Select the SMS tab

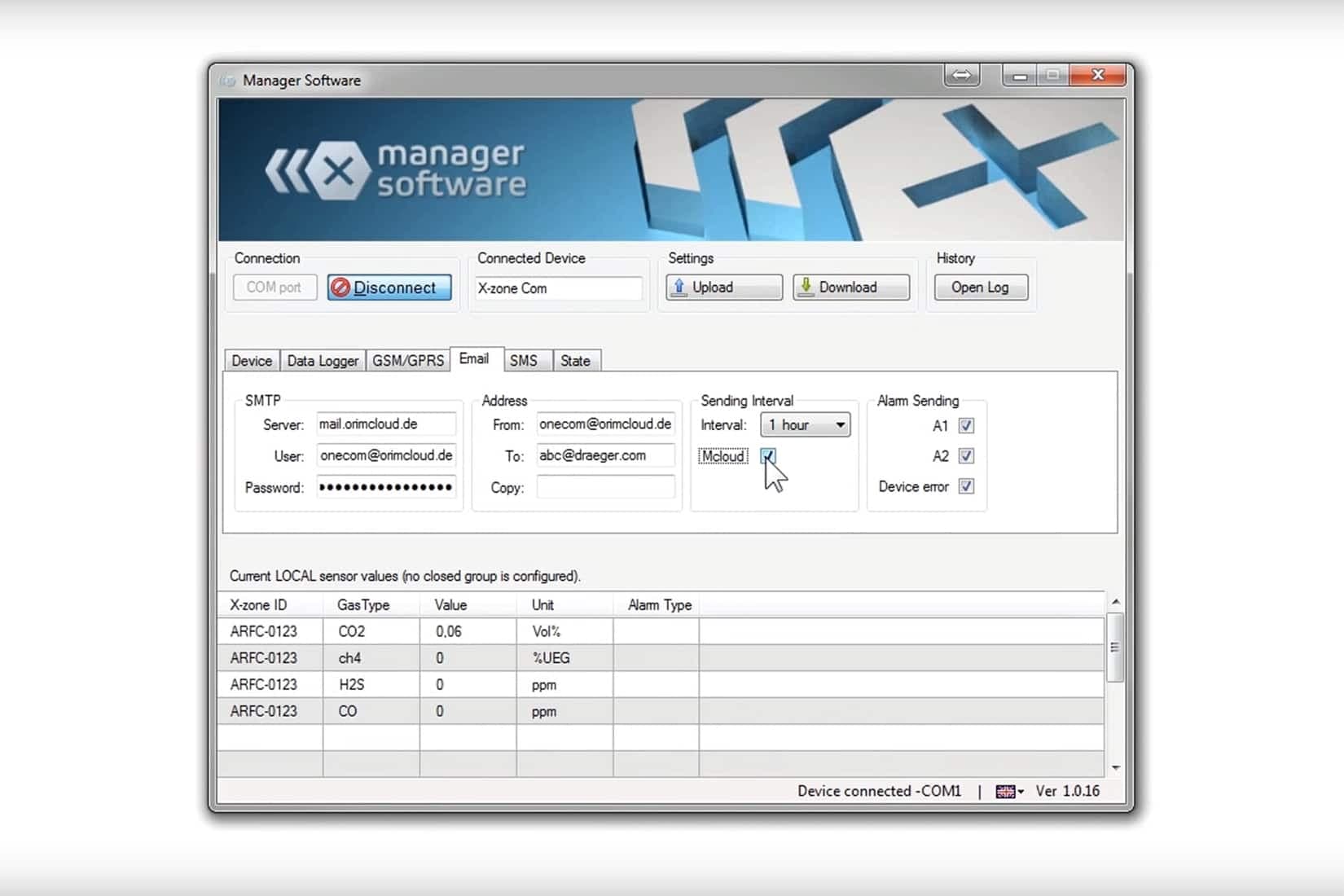[524, 361]
